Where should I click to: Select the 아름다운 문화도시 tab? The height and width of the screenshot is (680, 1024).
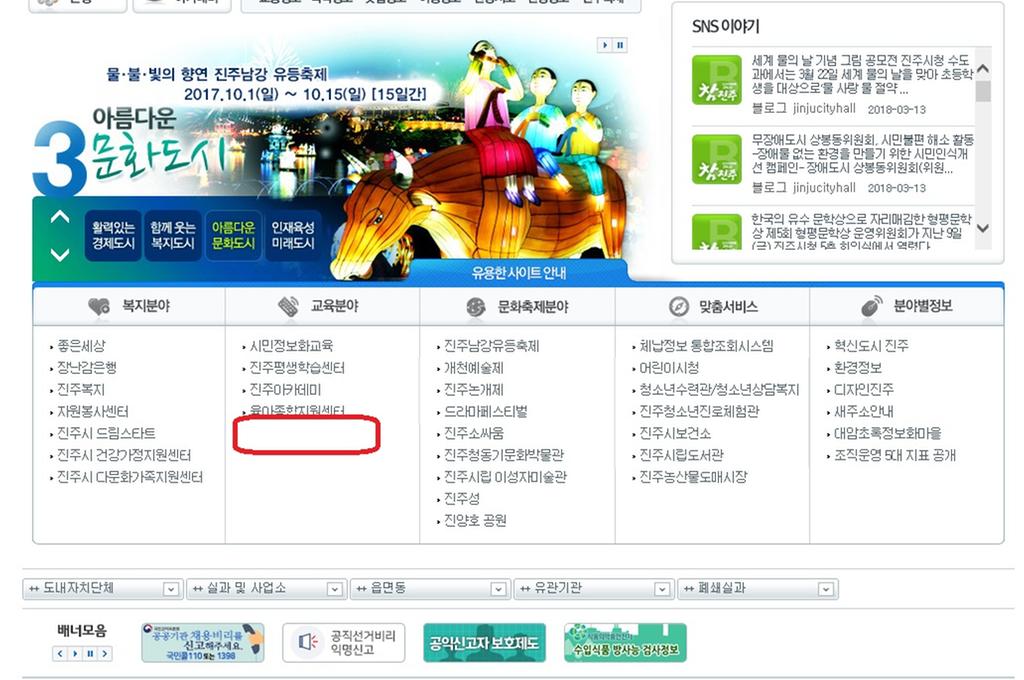pos(233,236)
